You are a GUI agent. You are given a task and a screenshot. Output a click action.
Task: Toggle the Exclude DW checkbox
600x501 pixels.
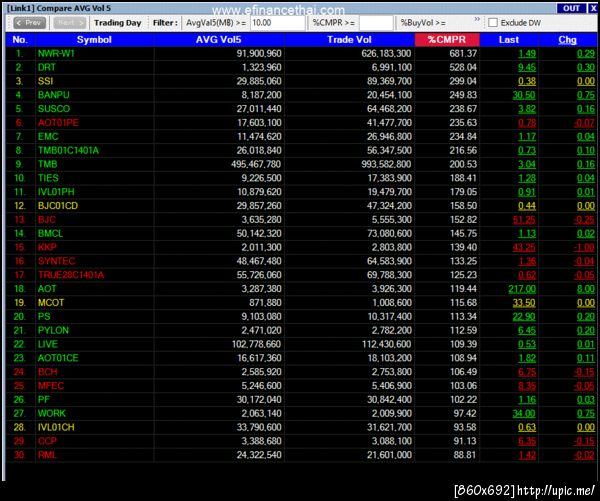coord(493,23)
